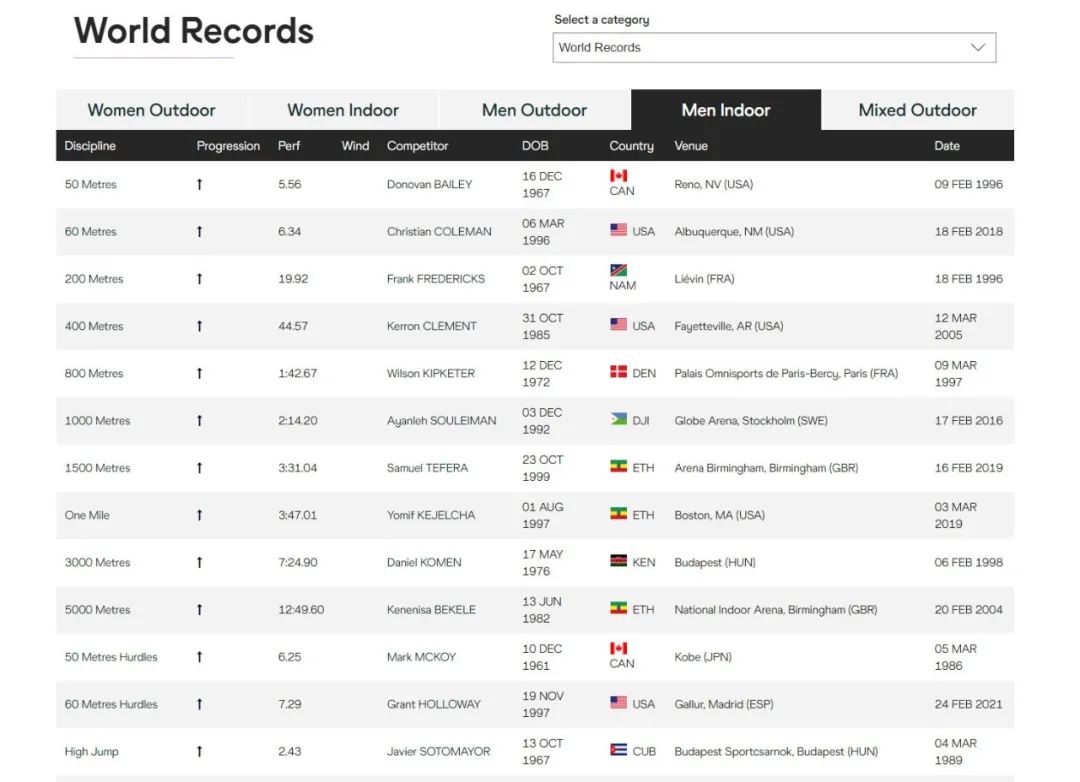
Task: Open progression arrow for 50 Metres row
Action: [199, 184]
